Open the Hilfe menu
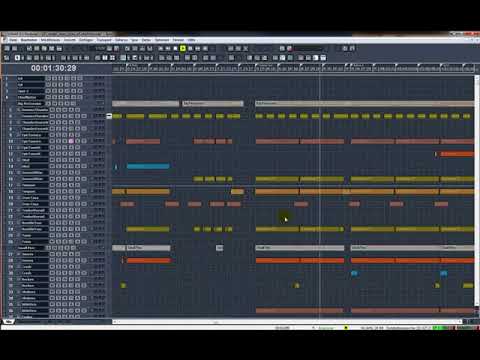This screenshot has width=480, height=360. point(191,40)
